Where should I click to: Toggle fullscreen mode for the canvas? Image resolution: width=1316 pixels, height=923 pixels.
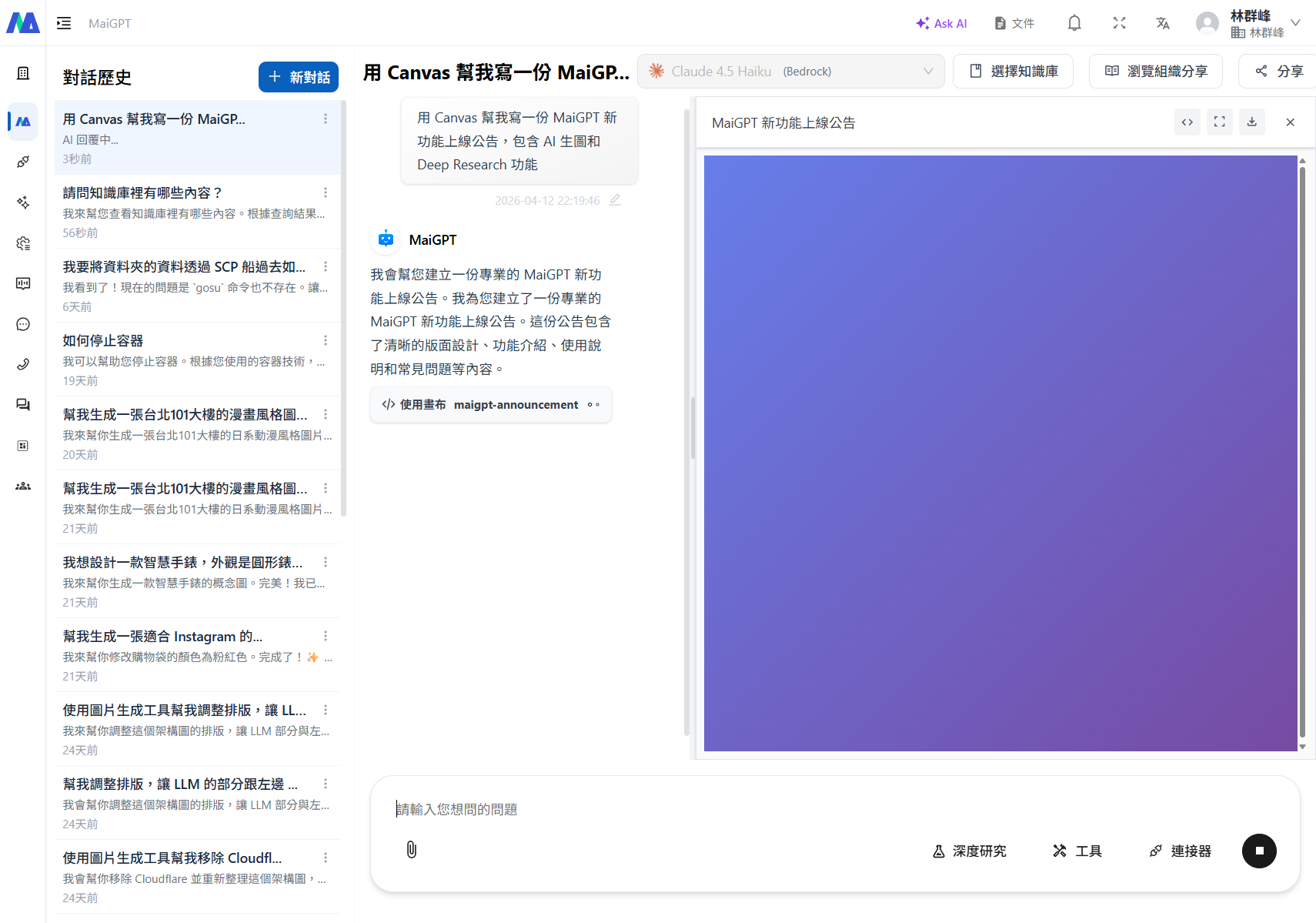tap(1219, 122)
